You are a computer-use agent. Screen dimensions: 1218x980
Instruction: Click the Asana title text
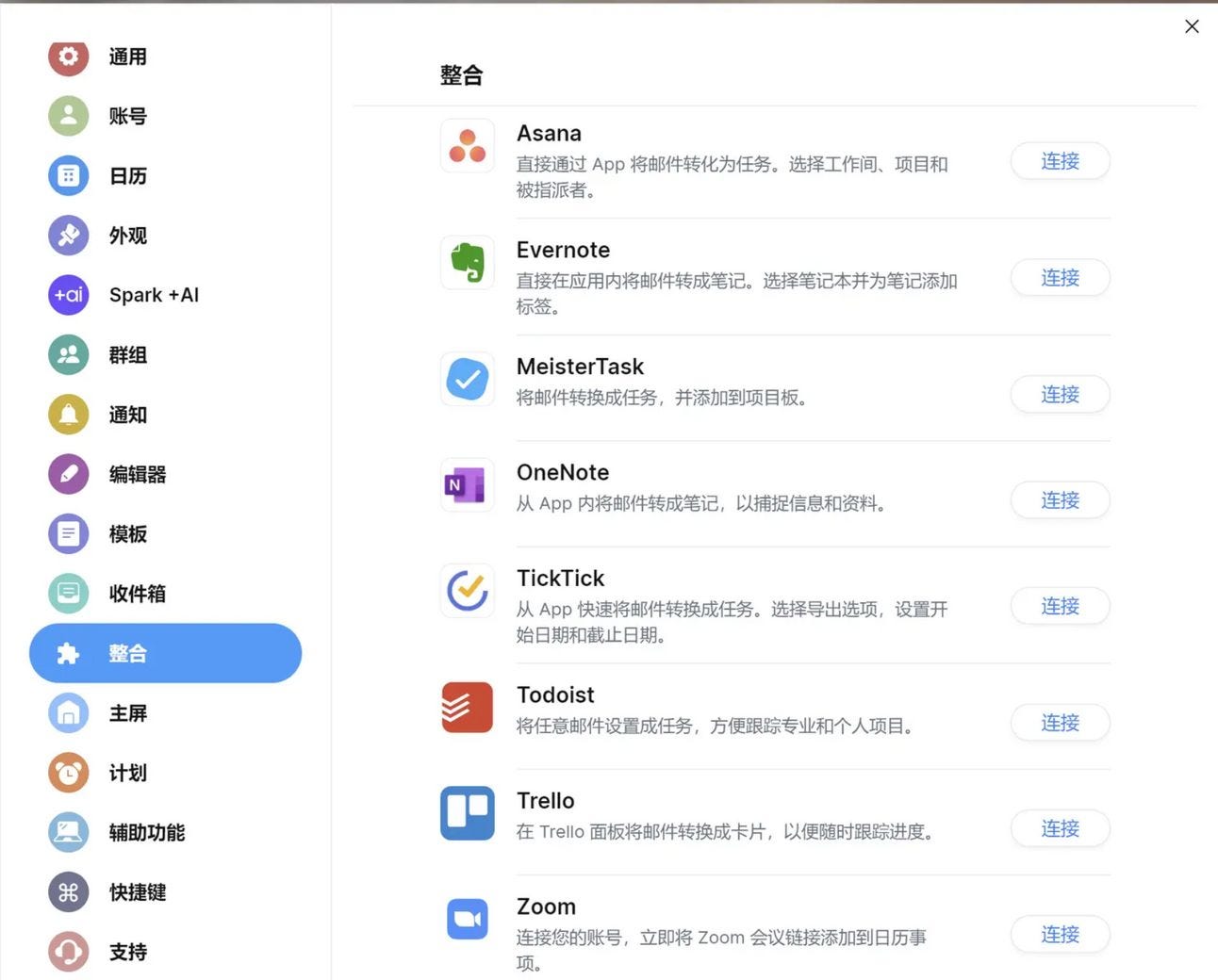click(549, 134)
